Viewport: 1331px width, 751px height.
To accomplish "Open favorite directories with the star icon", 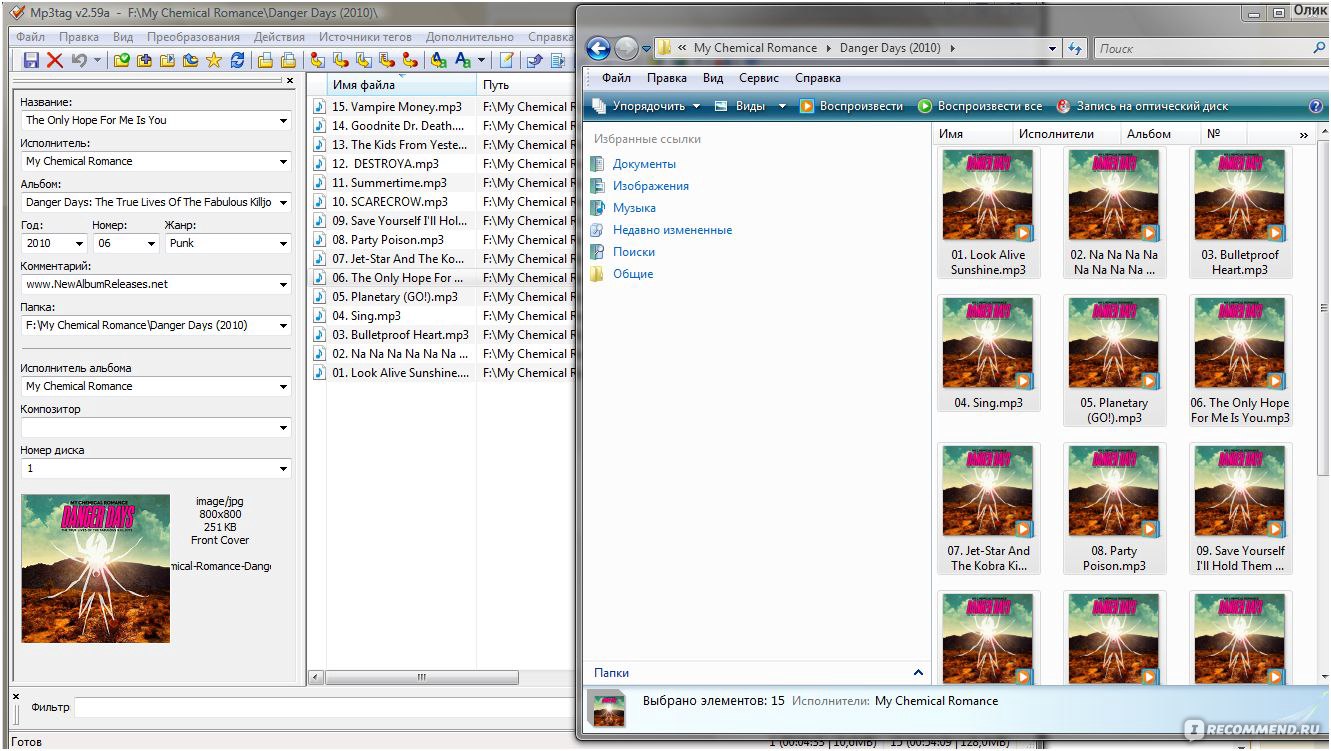I will pyautogui.click(x=213, y=60).
